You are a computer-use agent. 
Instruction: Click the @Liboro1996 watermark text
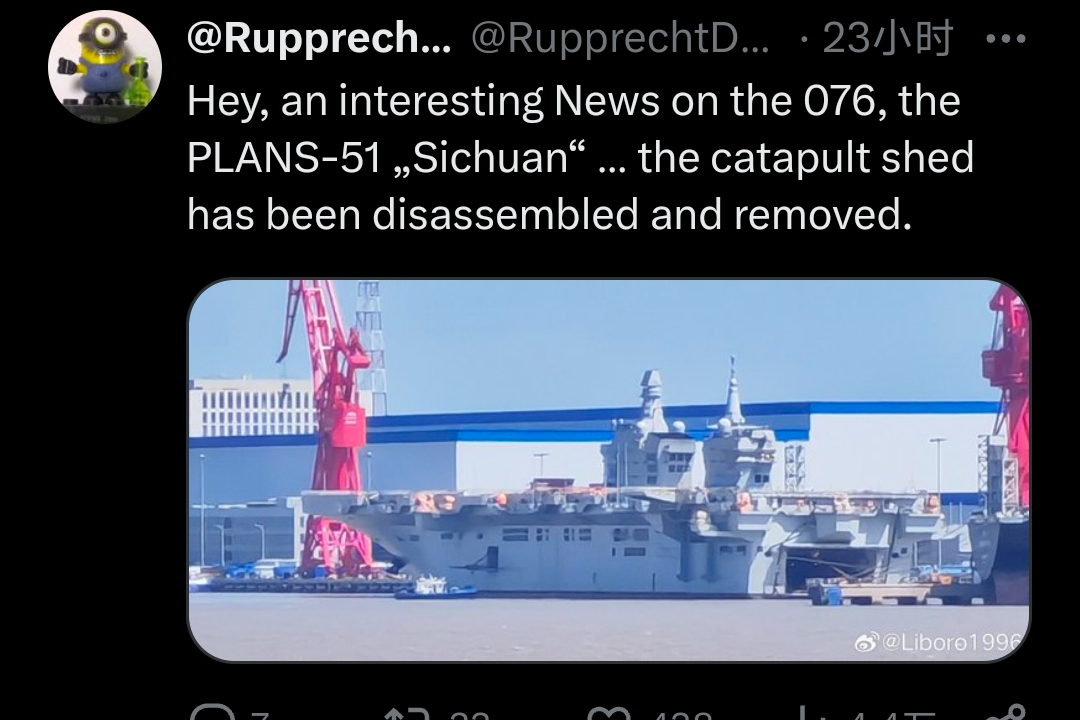(x=951, y=642)
